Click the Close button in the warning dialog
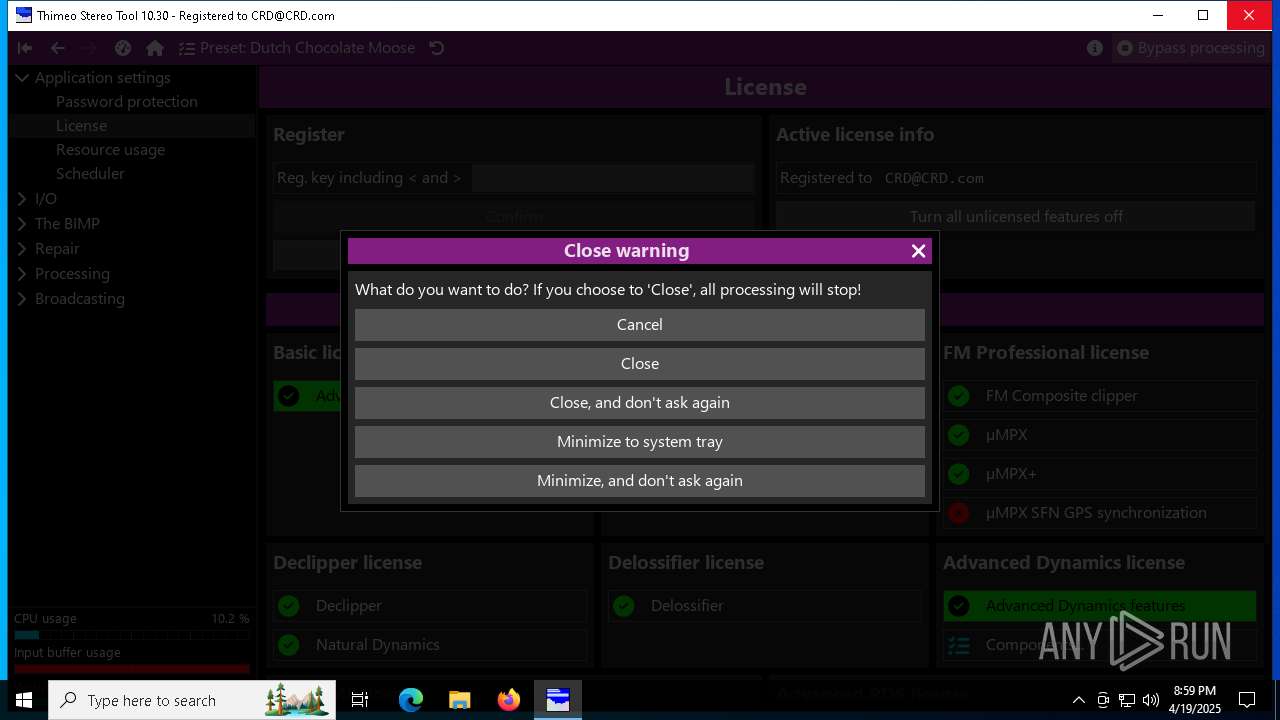The width and height of the screenshot is (1280, 720). [640, 364]
